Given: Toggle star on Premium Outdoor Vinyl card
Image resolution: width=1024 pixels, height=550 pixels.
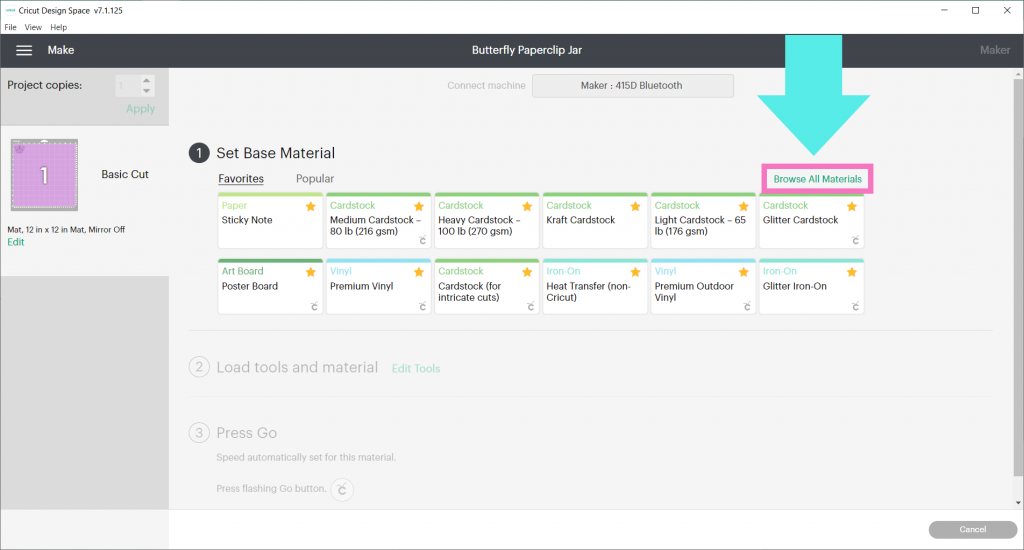Looking at the screenshot, I should point(743,272).
